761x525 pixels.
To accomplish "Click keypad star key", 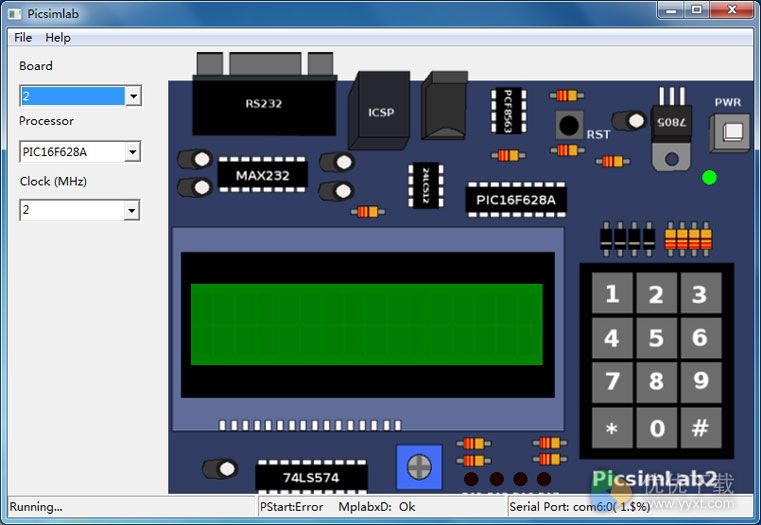I will point(612,427).
